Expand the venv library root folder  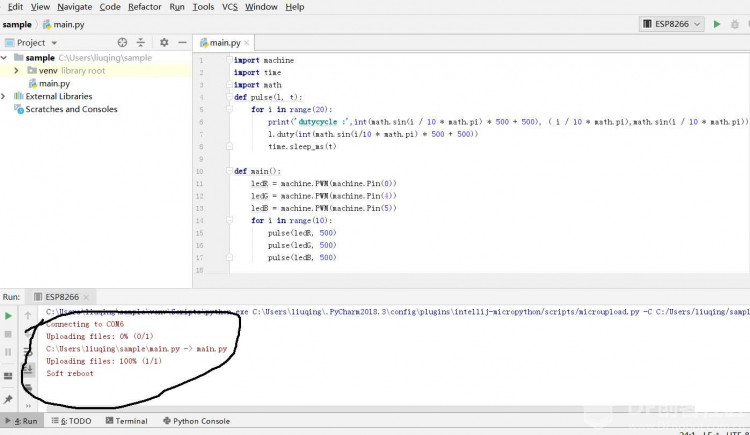coord(16,70)
